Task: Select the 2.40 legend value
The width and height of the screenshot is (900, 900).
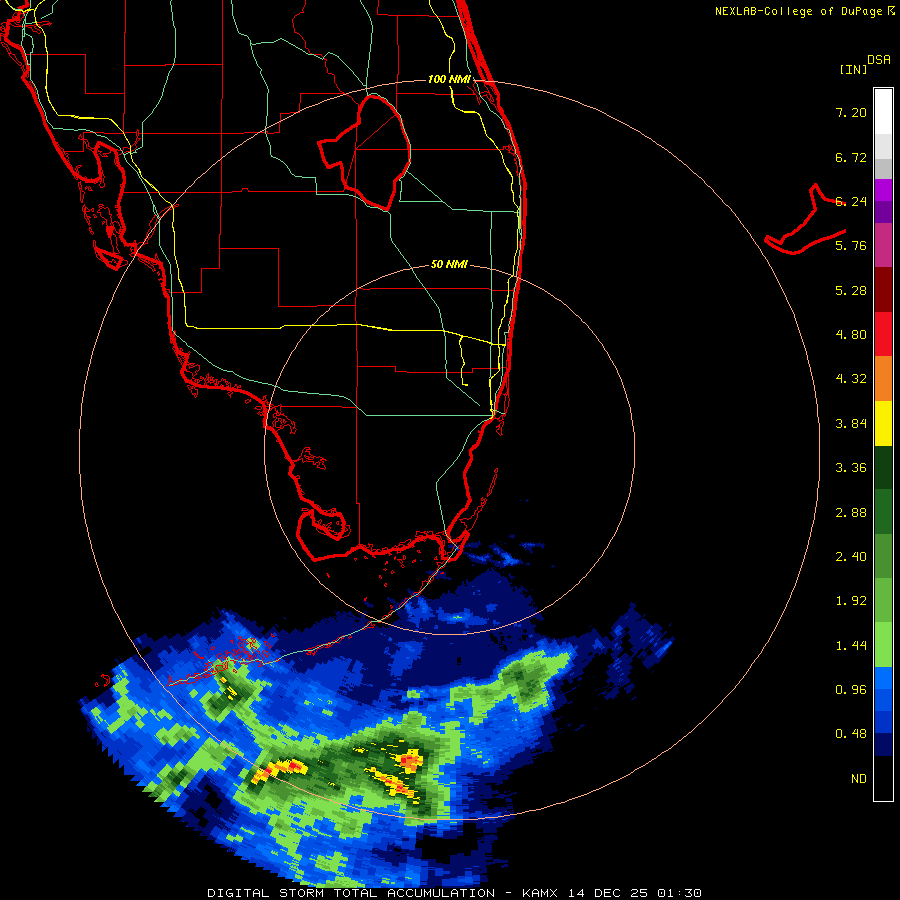Action: pos(851,557)
